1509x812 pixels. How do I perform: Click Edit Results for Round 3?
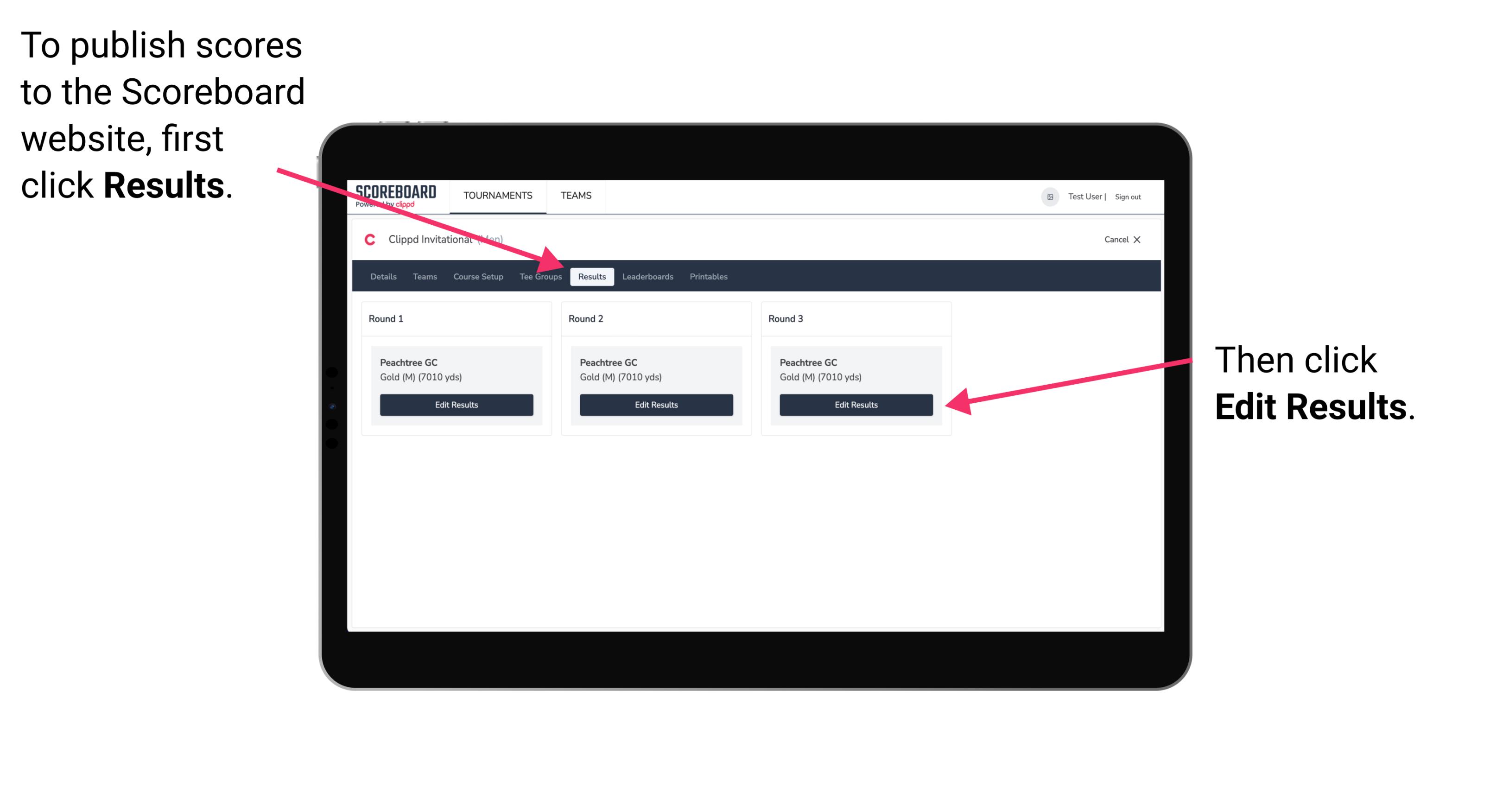(x=855, y=405)
